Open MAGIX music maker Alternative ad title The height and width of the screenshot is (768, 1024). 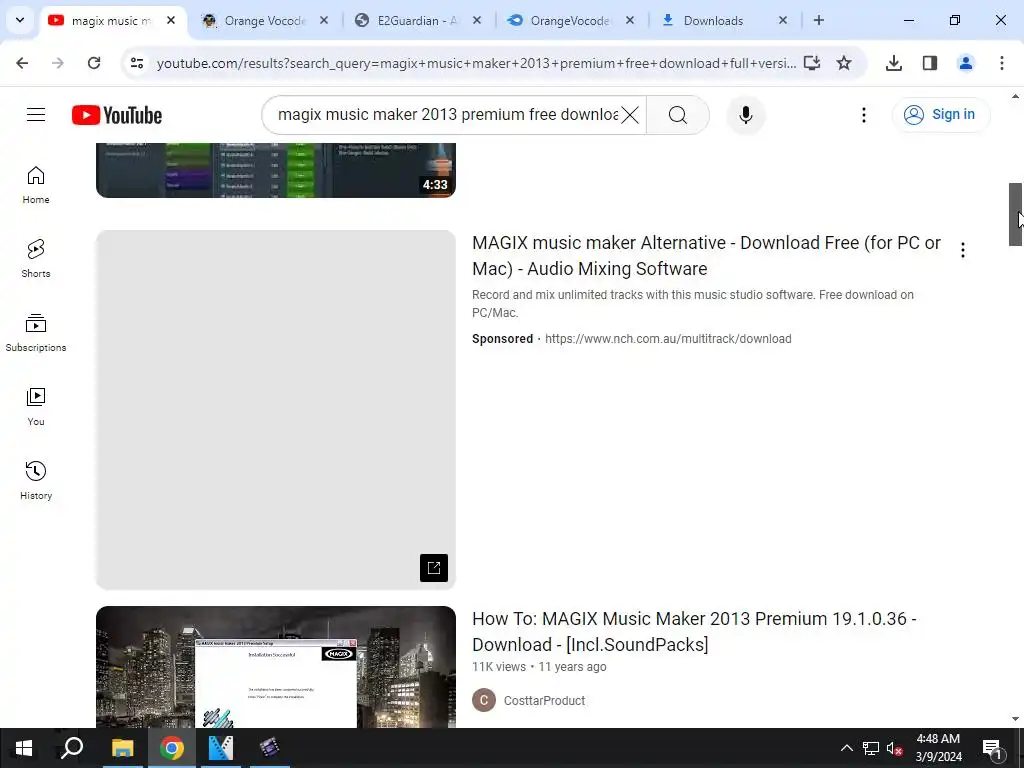(706, 255)
